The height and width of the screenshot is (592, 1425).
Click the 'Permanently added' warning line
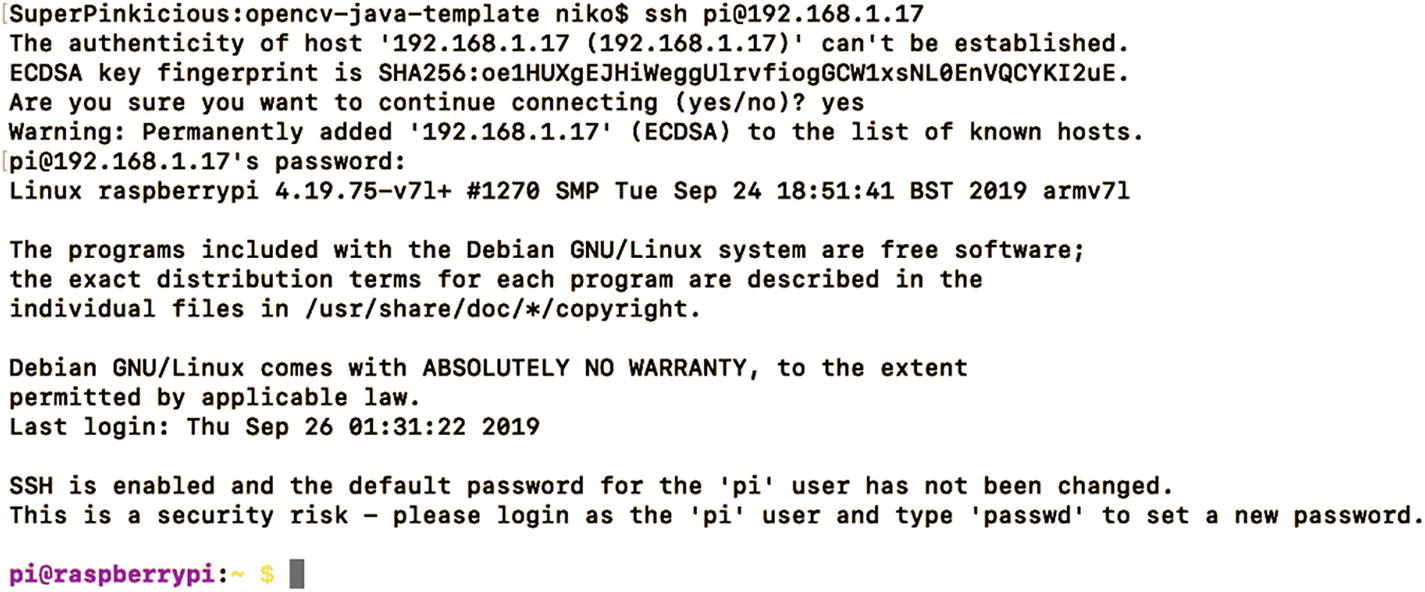tap(576, 132)
